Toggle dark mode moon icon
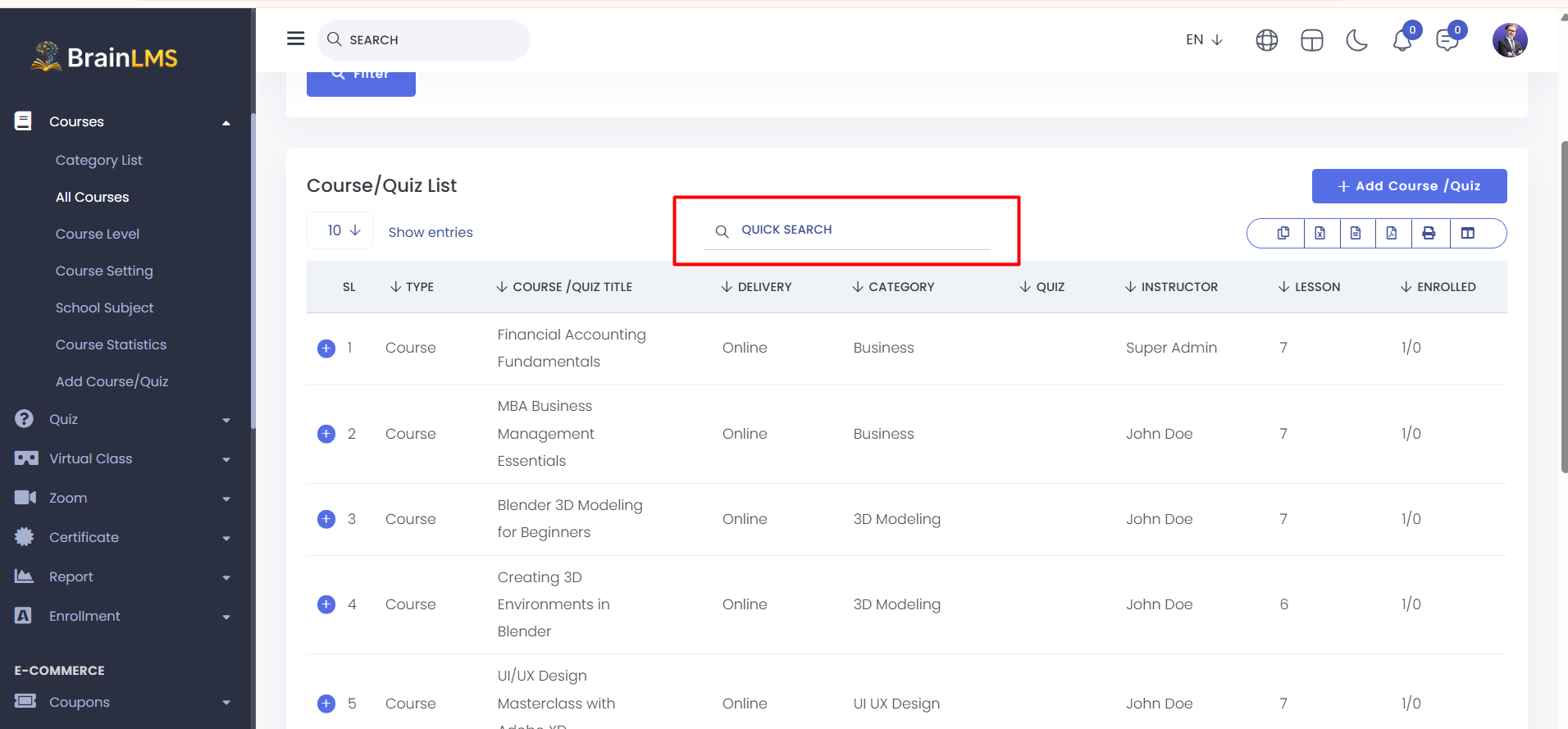The width and height of the screenshot is (1568, 729). [1357, 40]
